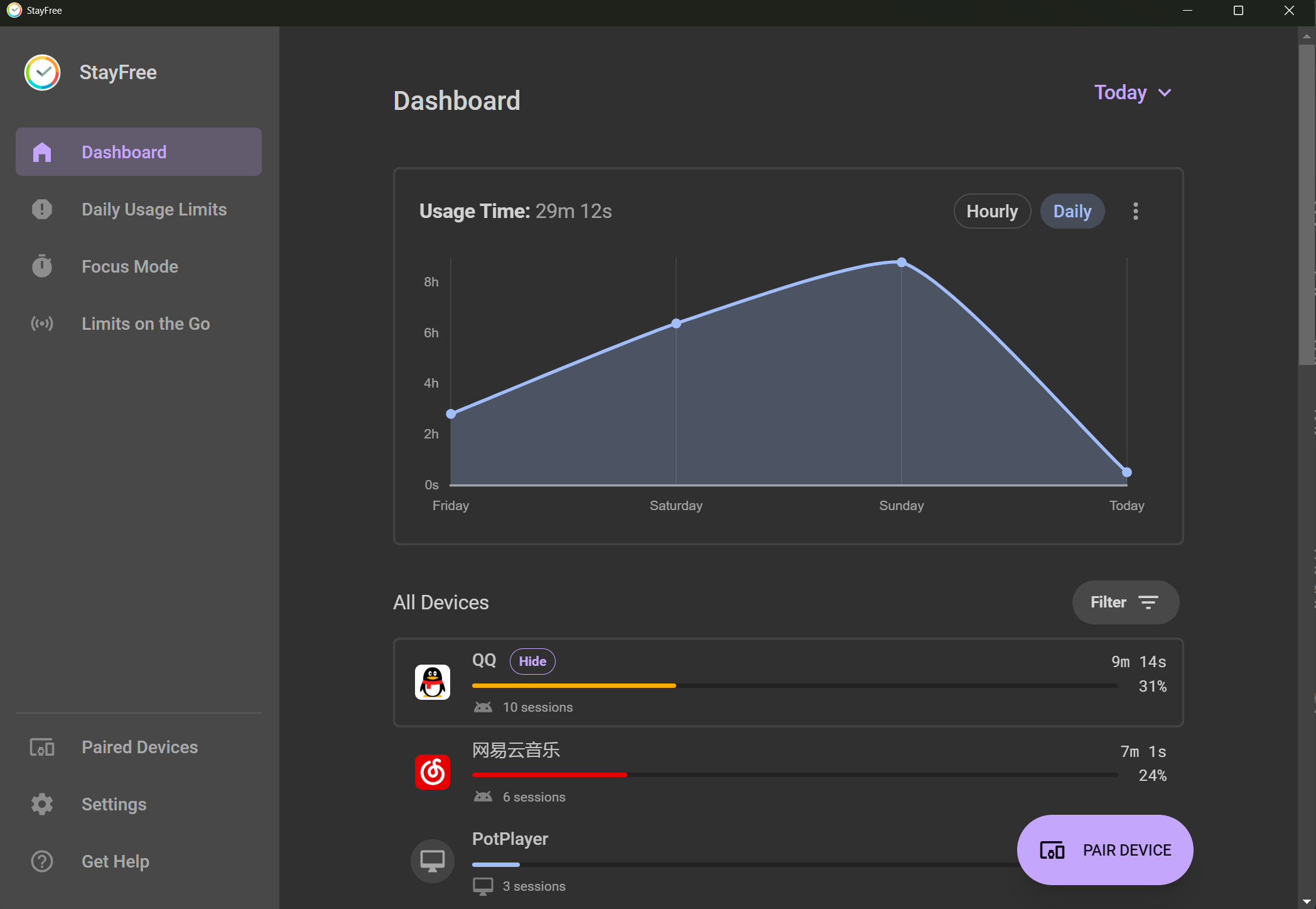Open the usage chart three-dot menu

tap(1135, 211)
